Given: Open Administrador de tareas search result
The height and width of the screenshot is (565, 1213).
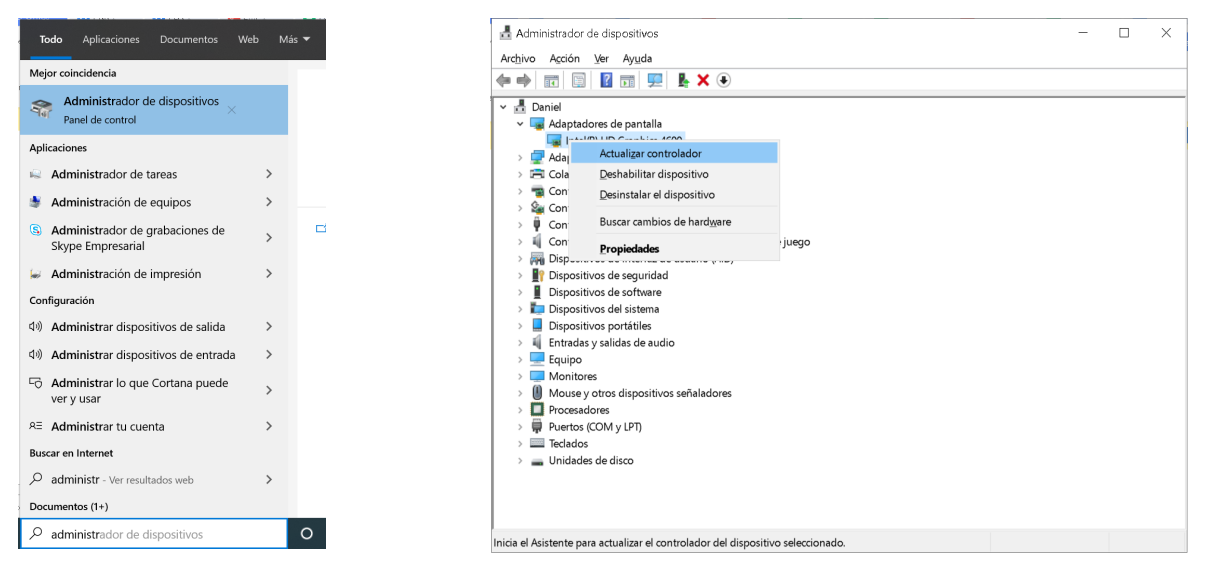Looking at the screenshot, I should [154, 174].
